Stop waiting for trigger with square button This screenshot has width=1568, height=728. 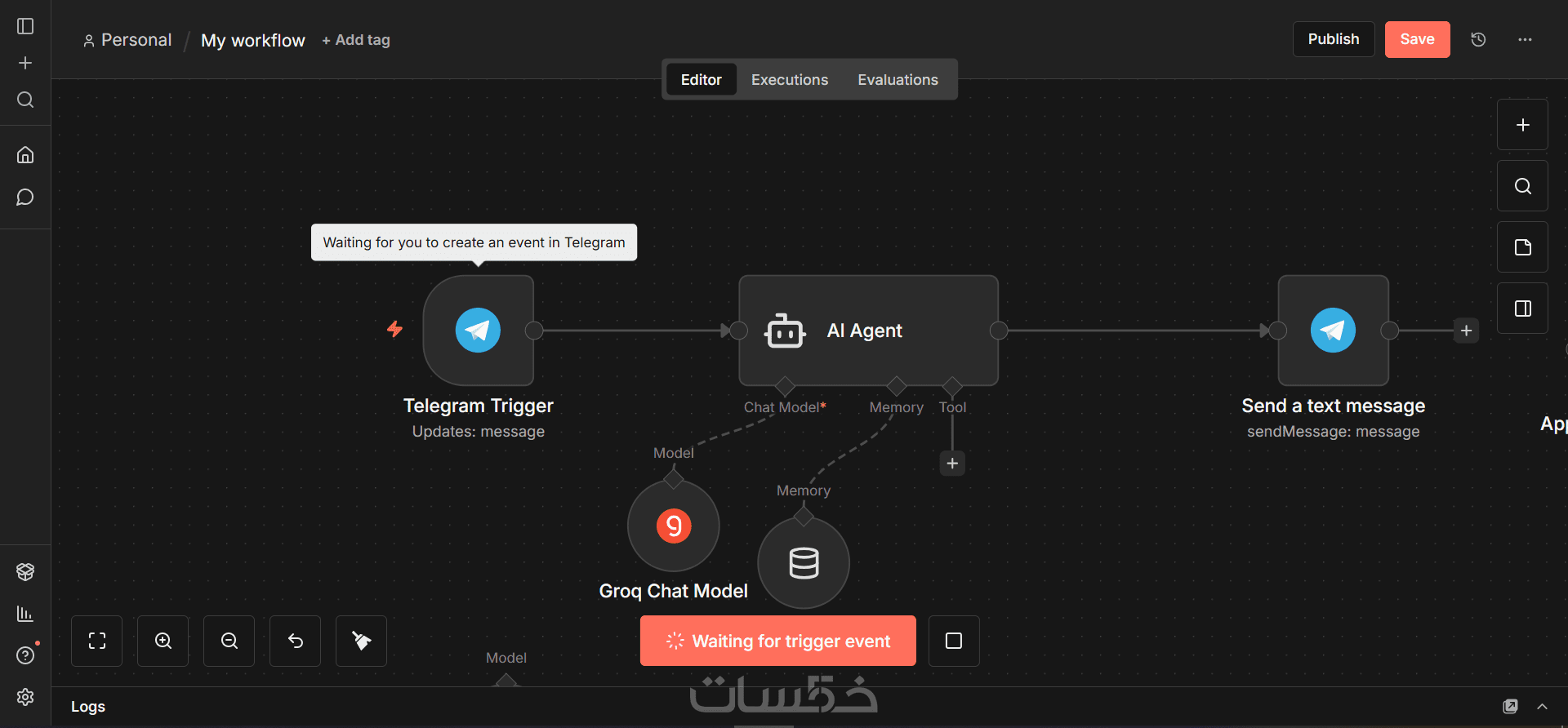(953, 641)
